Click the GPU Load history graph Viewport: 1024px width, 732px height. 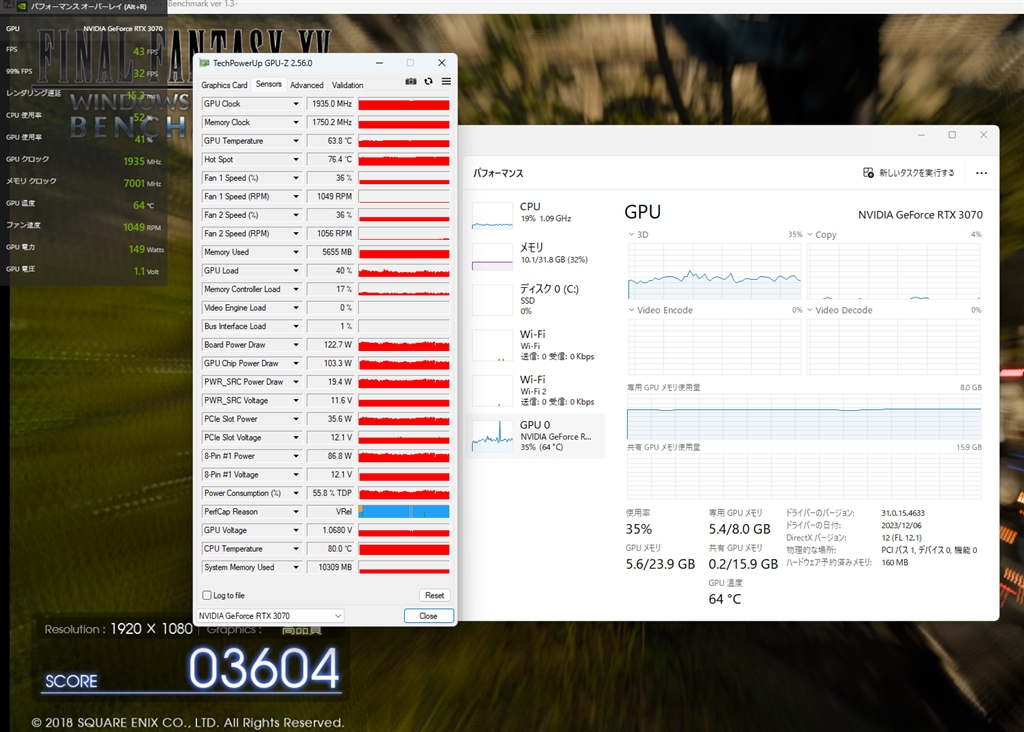tap(404, 270)
